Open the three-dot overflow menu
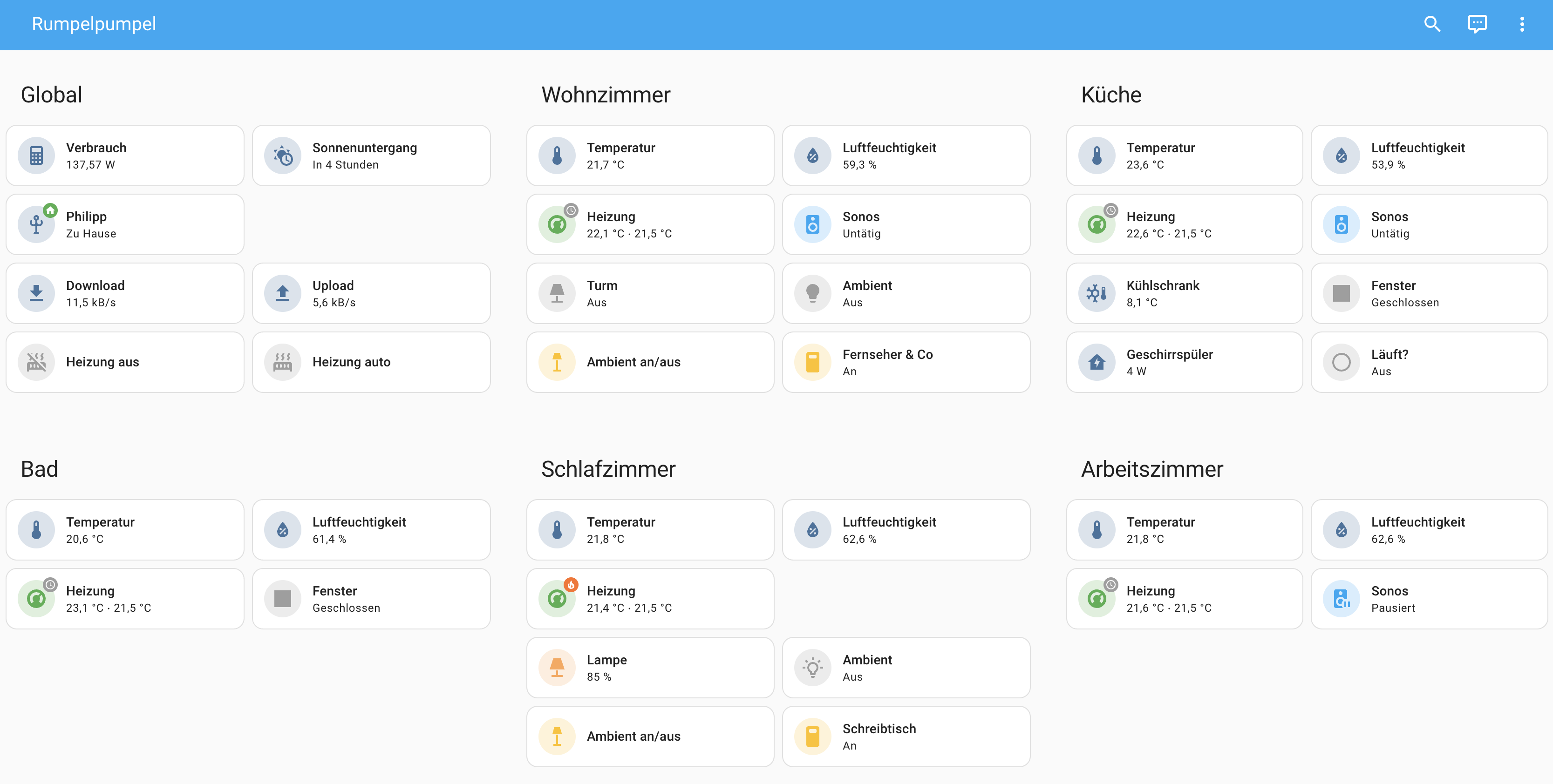The height and width of the screenshot is (784, 1553). coord(1522,24)
